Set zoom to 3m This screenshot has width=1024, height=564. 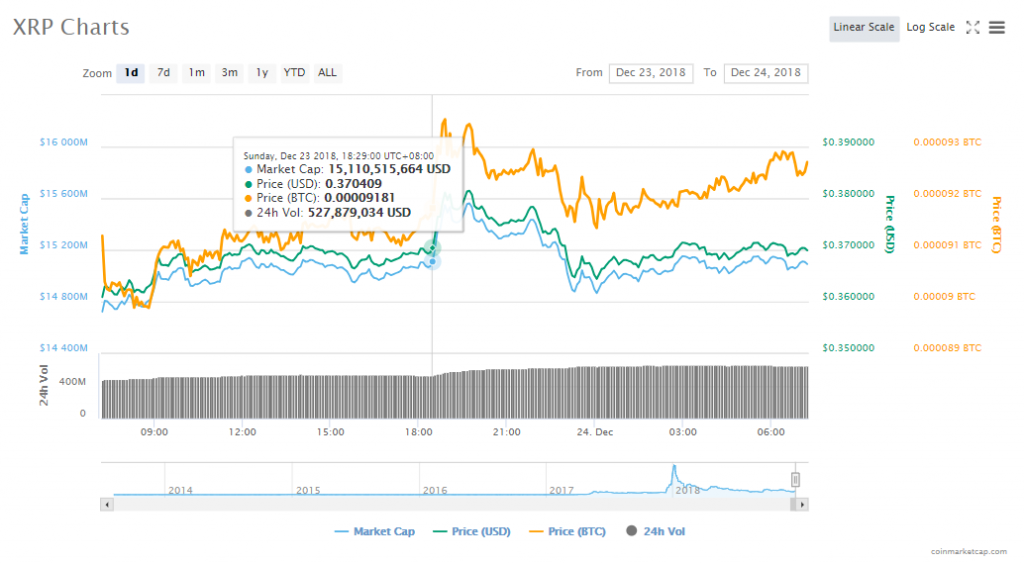230,73
